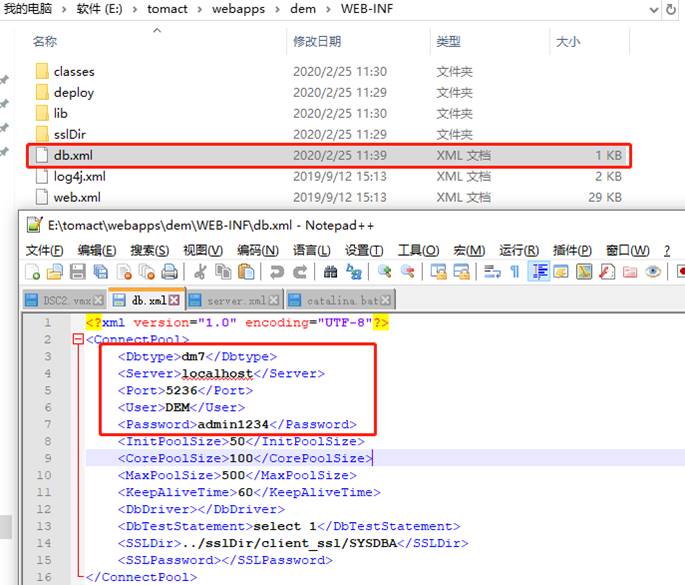
Task: Toggle synchronized vertical scrolling
Action: 438,272
